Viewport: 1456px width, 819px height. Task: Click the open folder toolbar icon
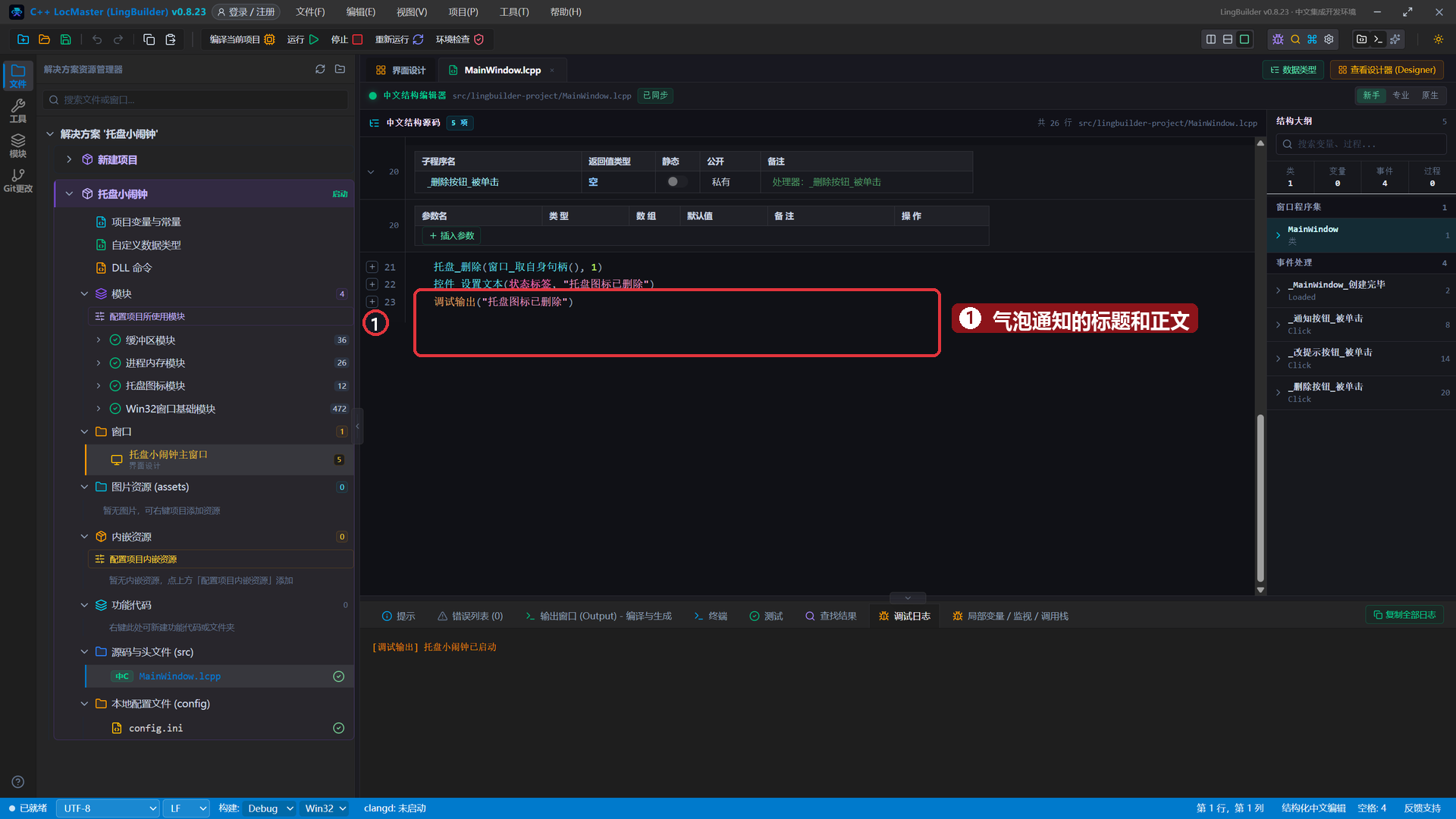tap(44, 39)
